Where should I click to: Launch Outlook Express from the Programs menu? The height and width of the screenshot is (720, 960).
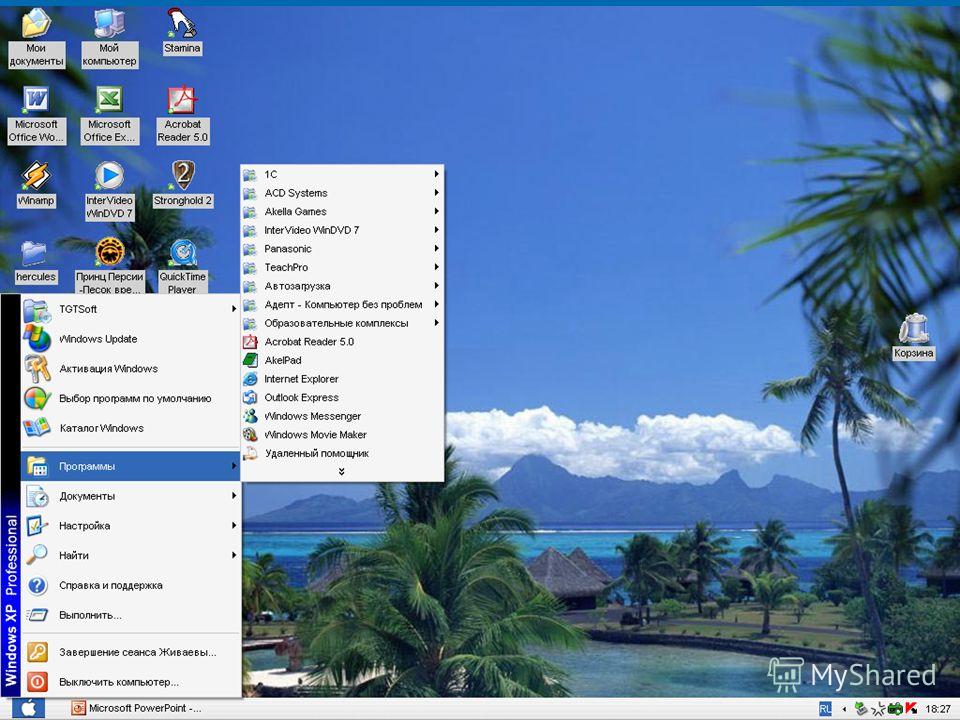pyautogui.click(x=342, y=397)
